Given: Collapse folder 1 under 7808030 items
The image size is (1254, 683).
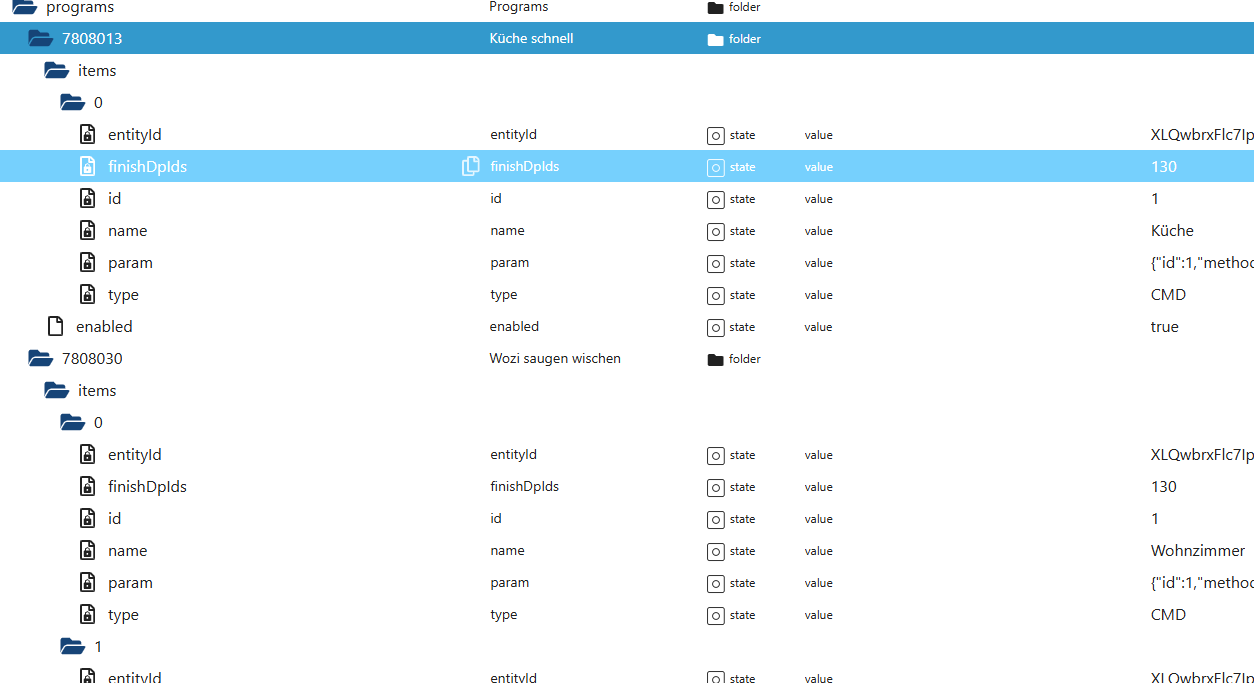Looking at the screenshot, I should coord(72,647).
